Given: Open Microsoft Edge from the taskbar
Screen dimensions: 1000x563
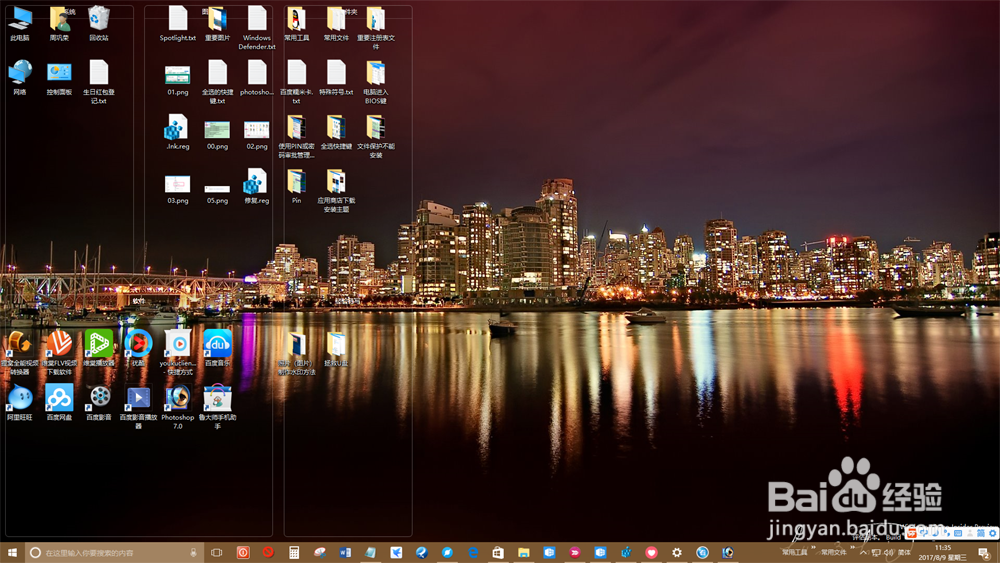Looking at the screenshot, I should coord(473,553).
